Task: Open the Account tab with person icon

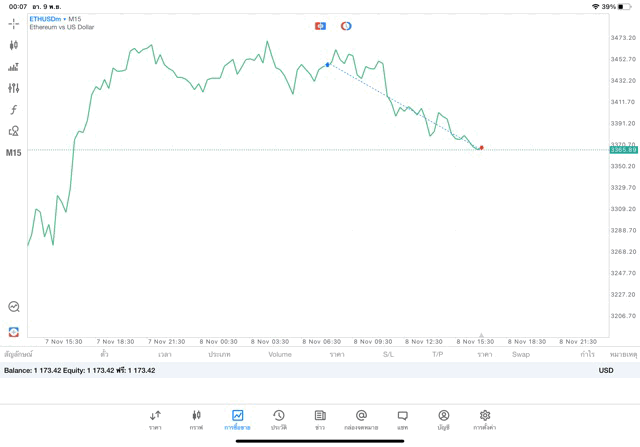Action: click(x=443, y=420)
